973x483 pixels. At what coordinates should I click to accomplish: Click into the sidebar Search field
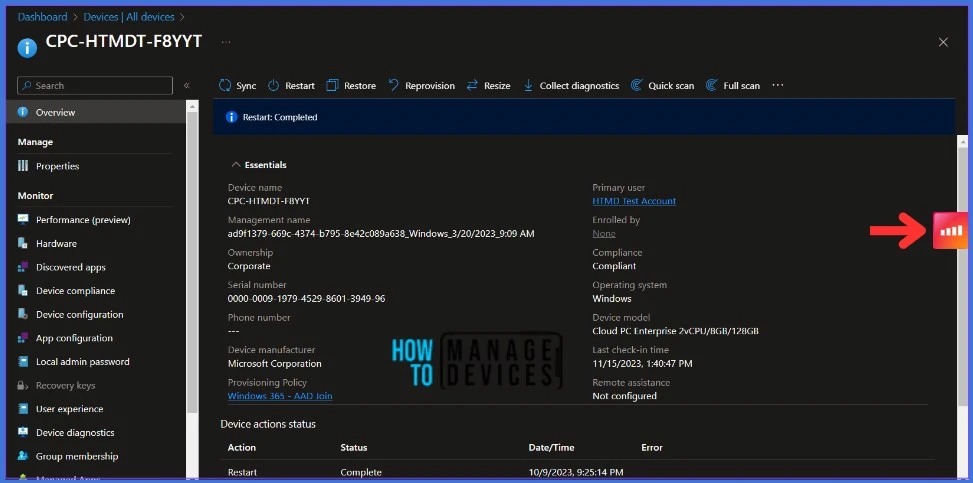click(x=95, y=86)
